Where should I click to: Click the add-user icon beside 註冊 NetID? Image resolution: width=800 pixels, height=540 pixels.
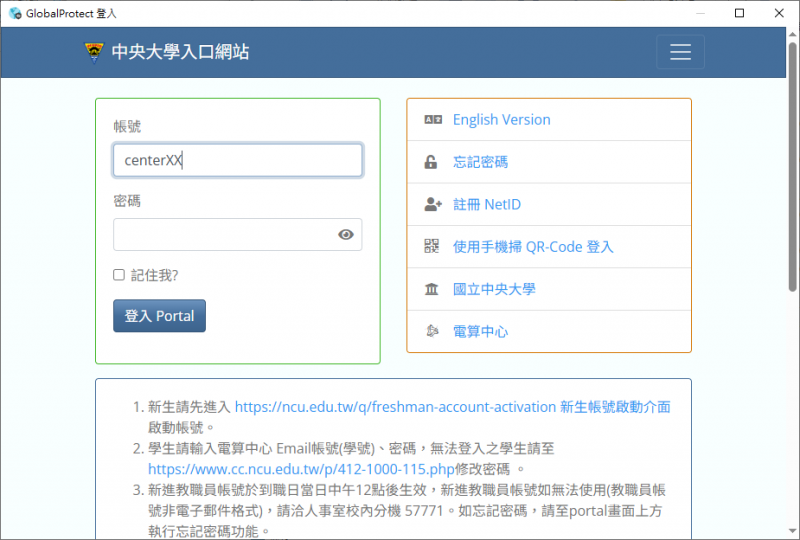(x=432, y=205)
